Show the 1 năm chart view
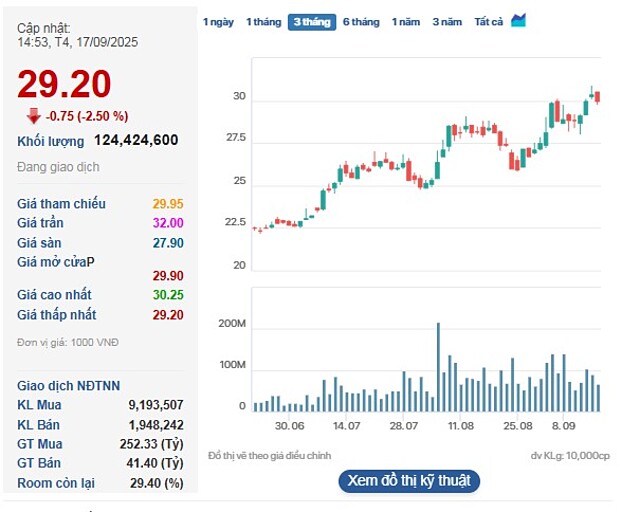Screen dimensions: 640x512 point(406,21)
